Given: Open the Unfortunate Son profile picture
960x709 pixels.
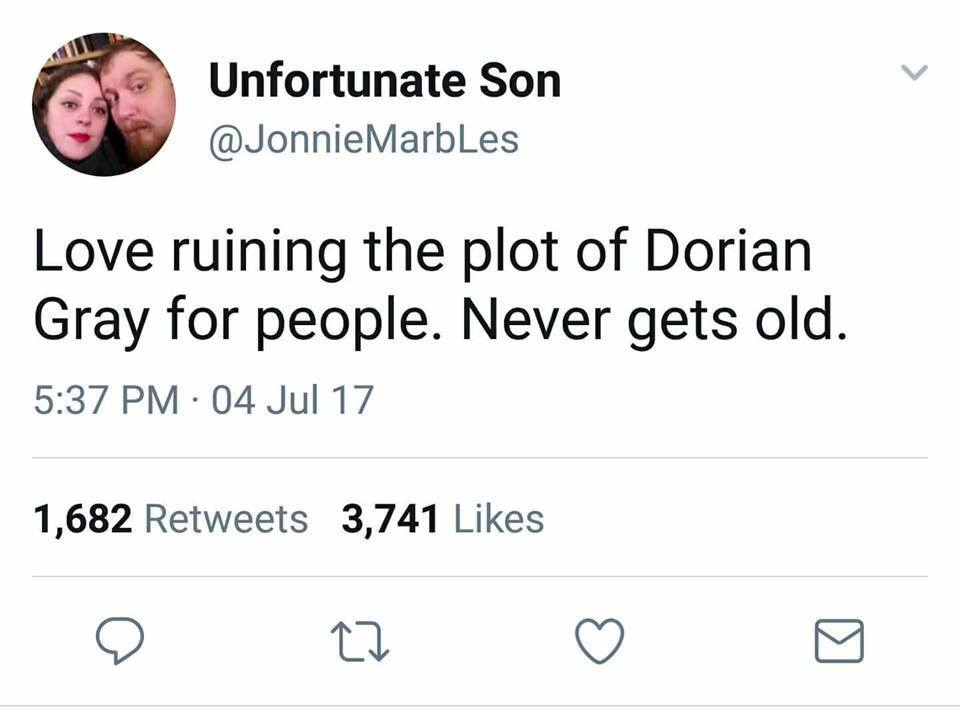Looking at the screenshot, I should click(x=104, y=104).
